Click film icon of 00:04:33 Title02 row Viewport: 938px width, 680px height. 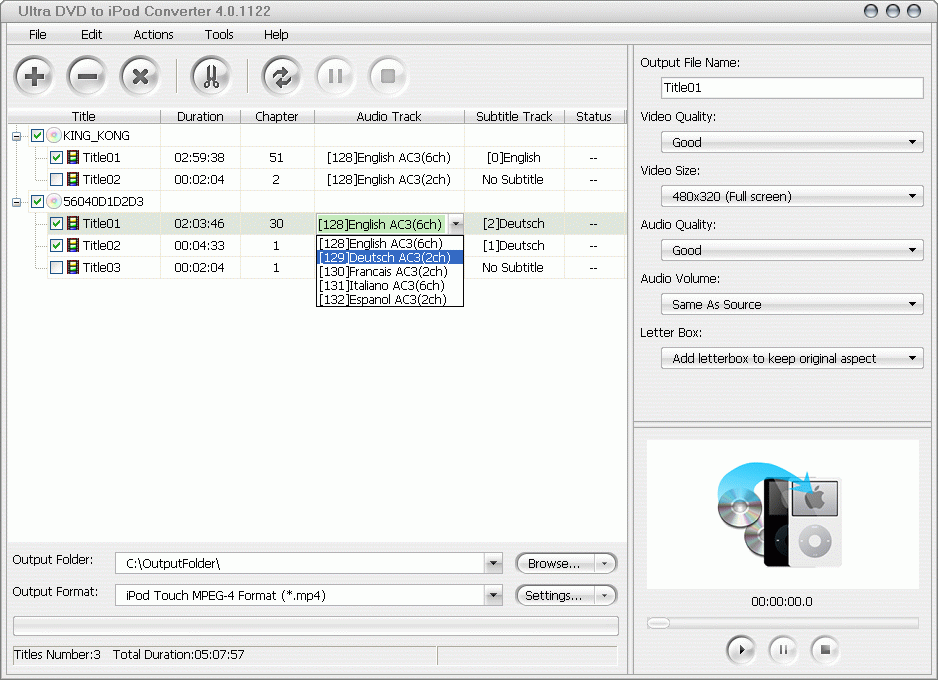73,245
